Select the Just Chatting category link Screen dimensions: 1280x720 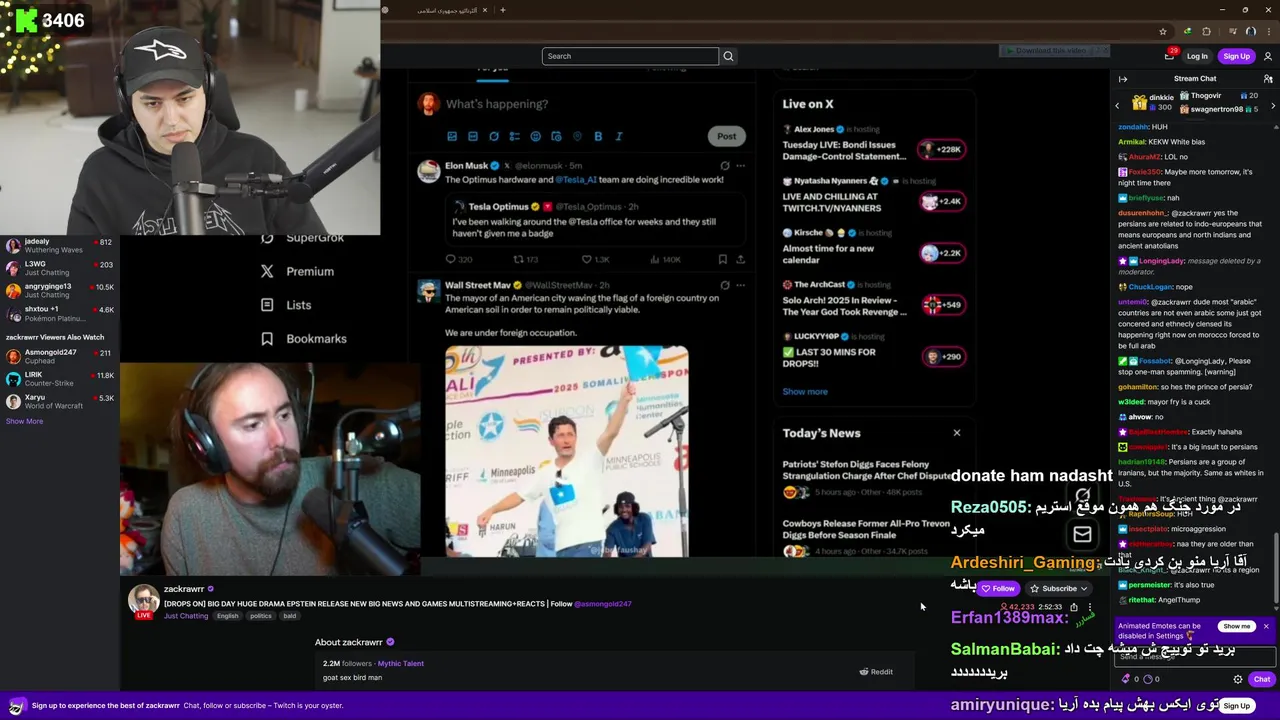(x=186, y=616)
